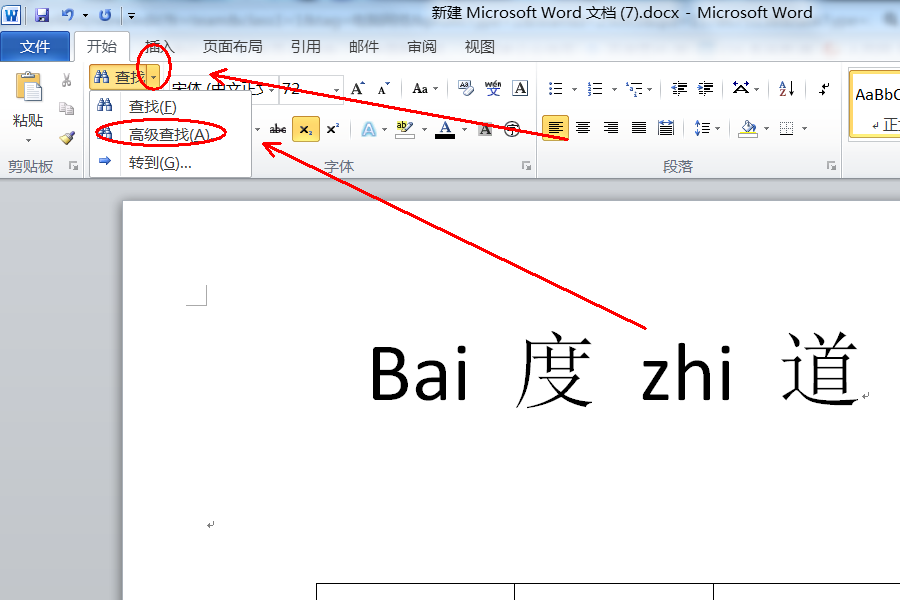
Task: Toggle character shading gray A
Action: (485, 129)
